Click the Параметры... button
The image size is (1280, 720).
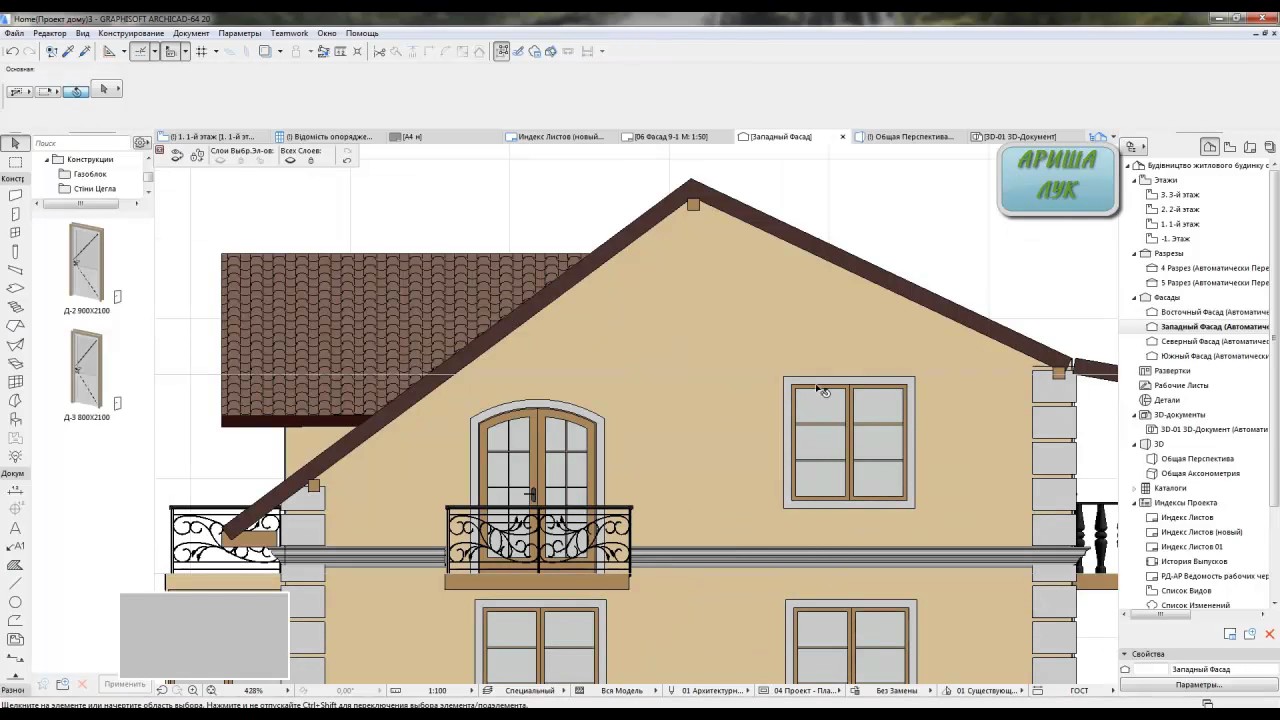coord(1199,685)
